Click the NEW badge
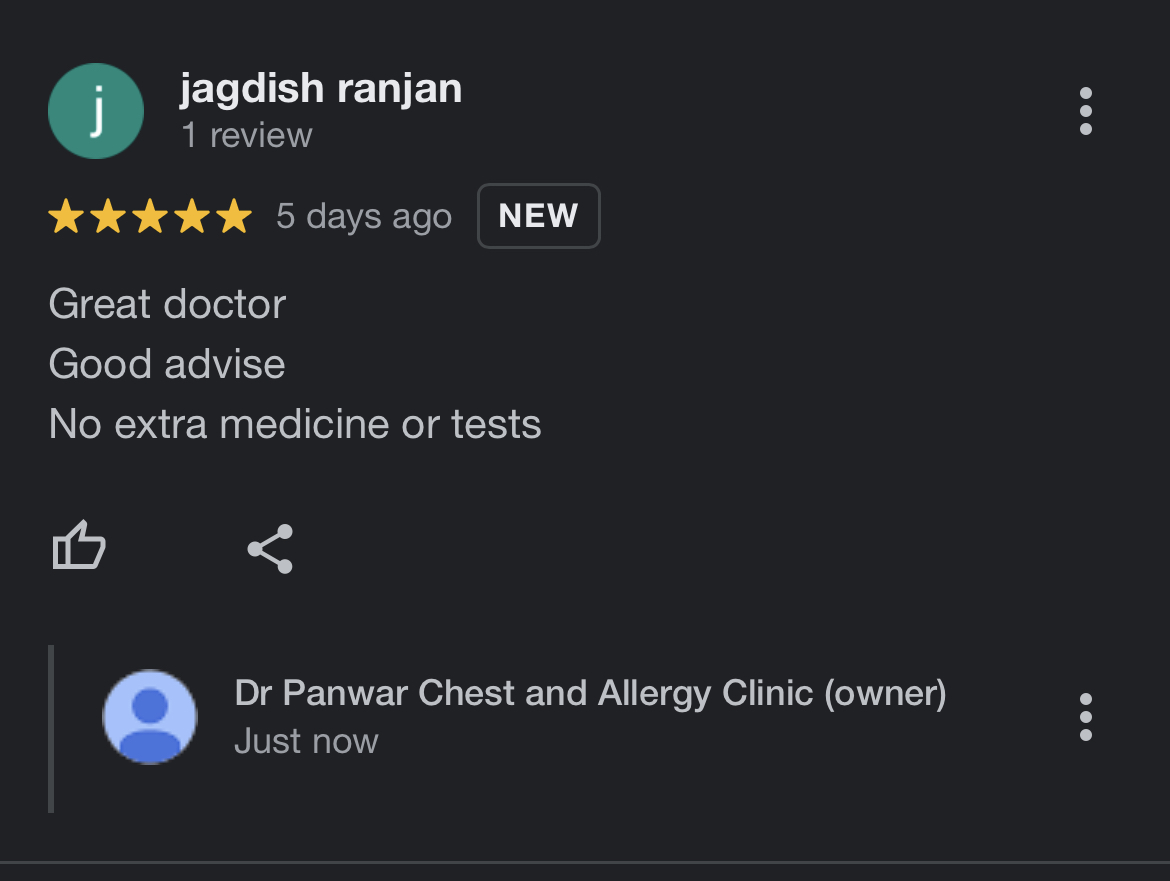The width and height of the screenshot is (1170, 881). 539,216
